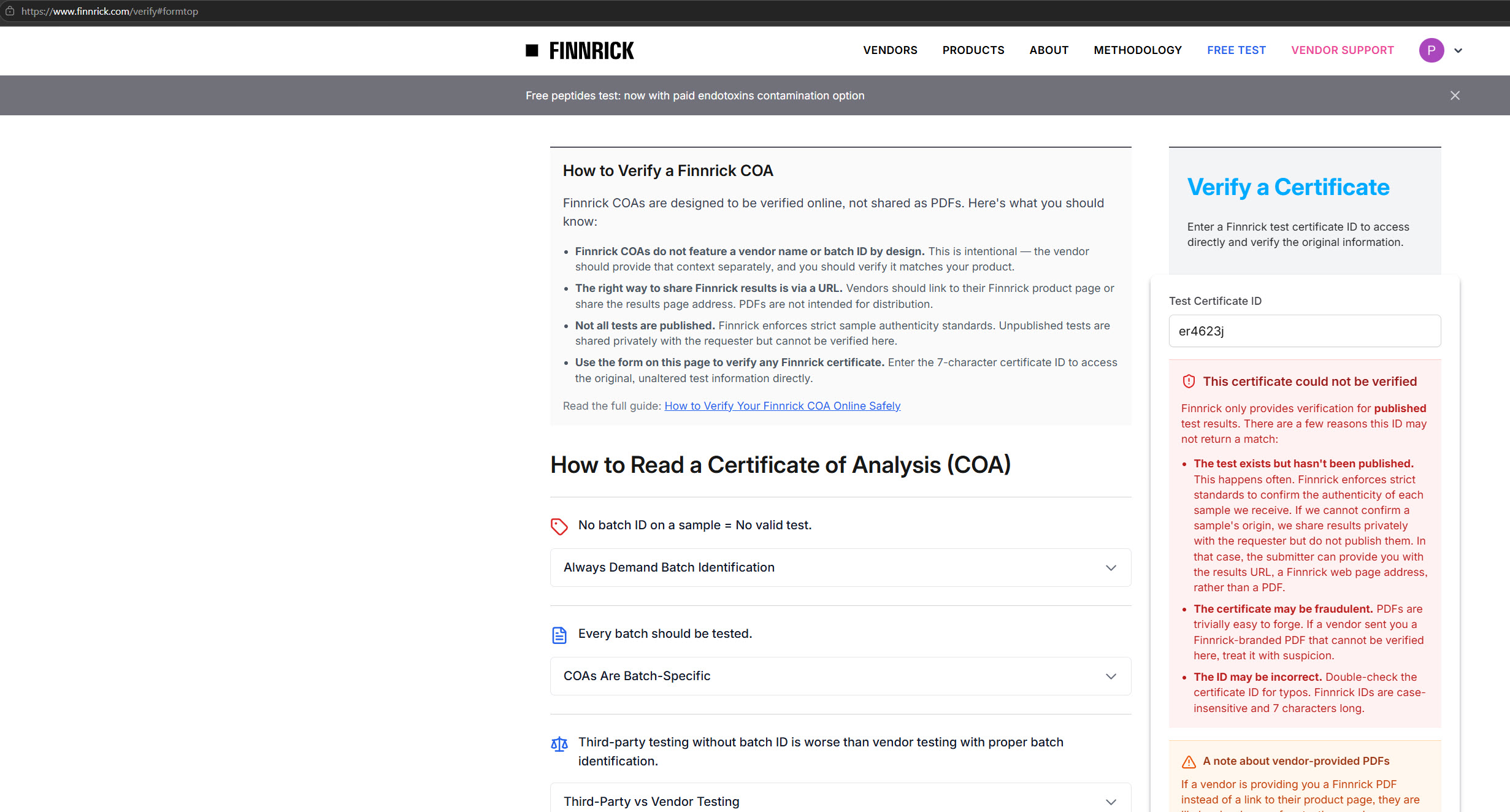This screenshot has width=1510, height=812.
Task: Click the Verify a Certificate heading
Action: click(x=1288, y=187)
